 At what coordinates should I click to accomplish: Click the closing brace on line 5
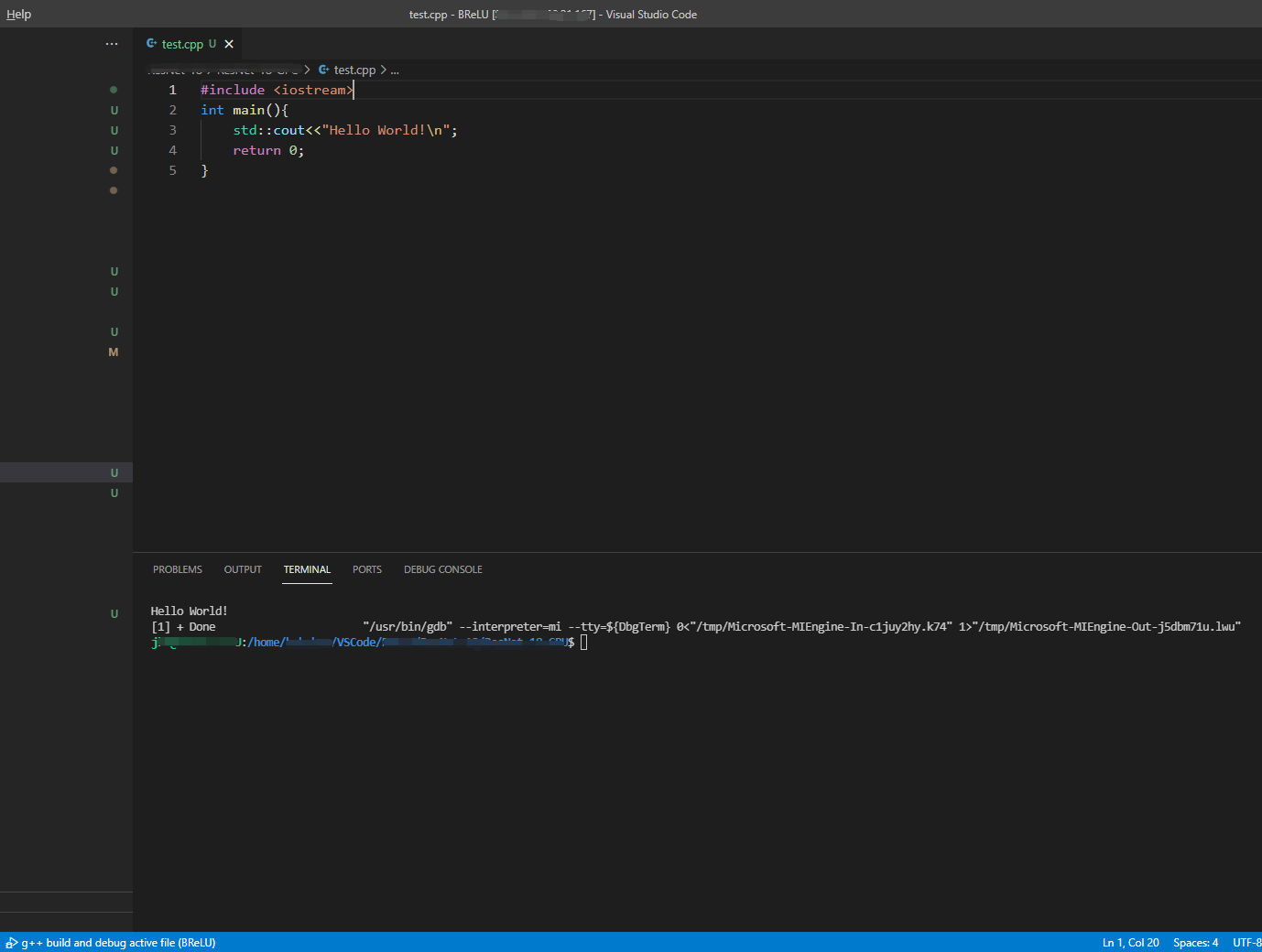click(204, 170)
